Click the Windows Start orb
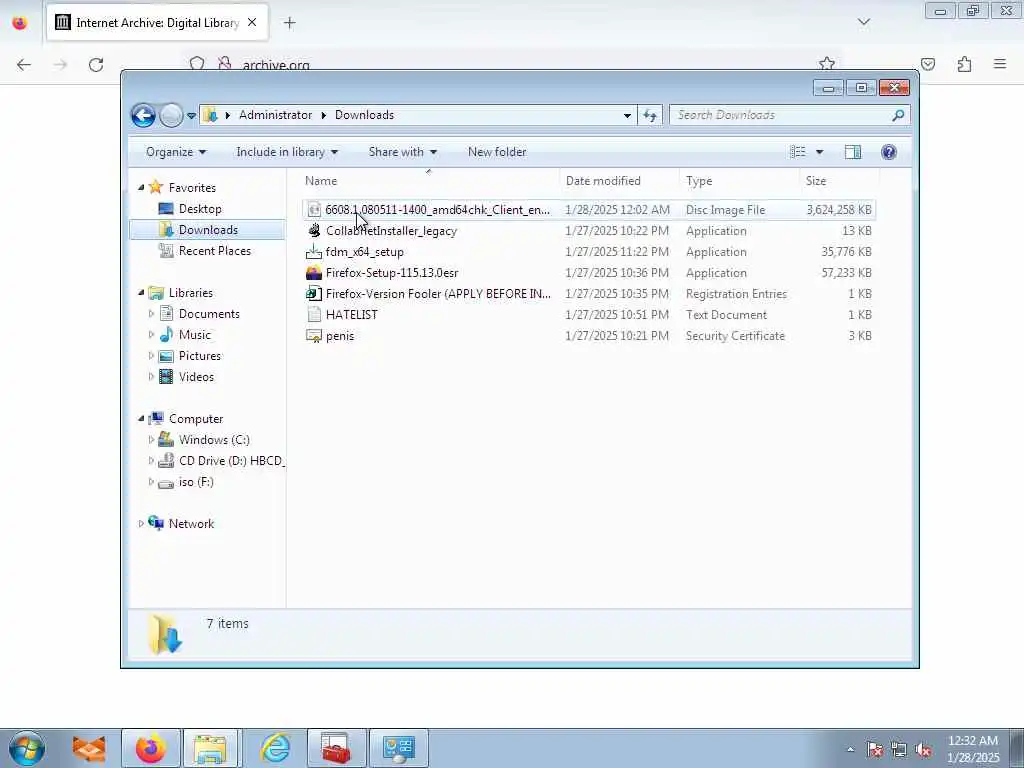The height and width of the screenshot is (768, 1024). [27, 748]
